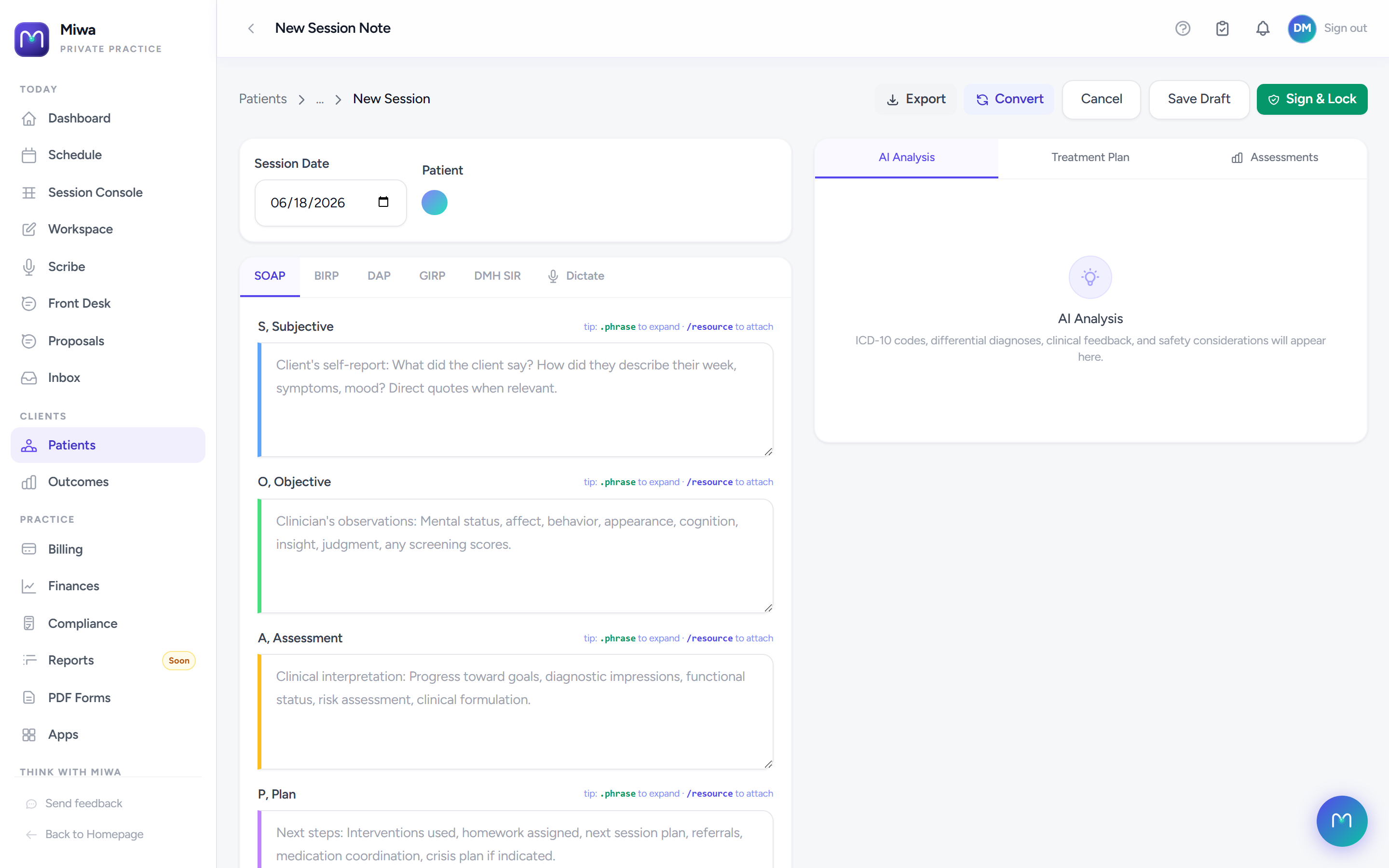The image size is (1389, 868).
Task: Click the DM user avatar
Action: (x=1302, y=28)
